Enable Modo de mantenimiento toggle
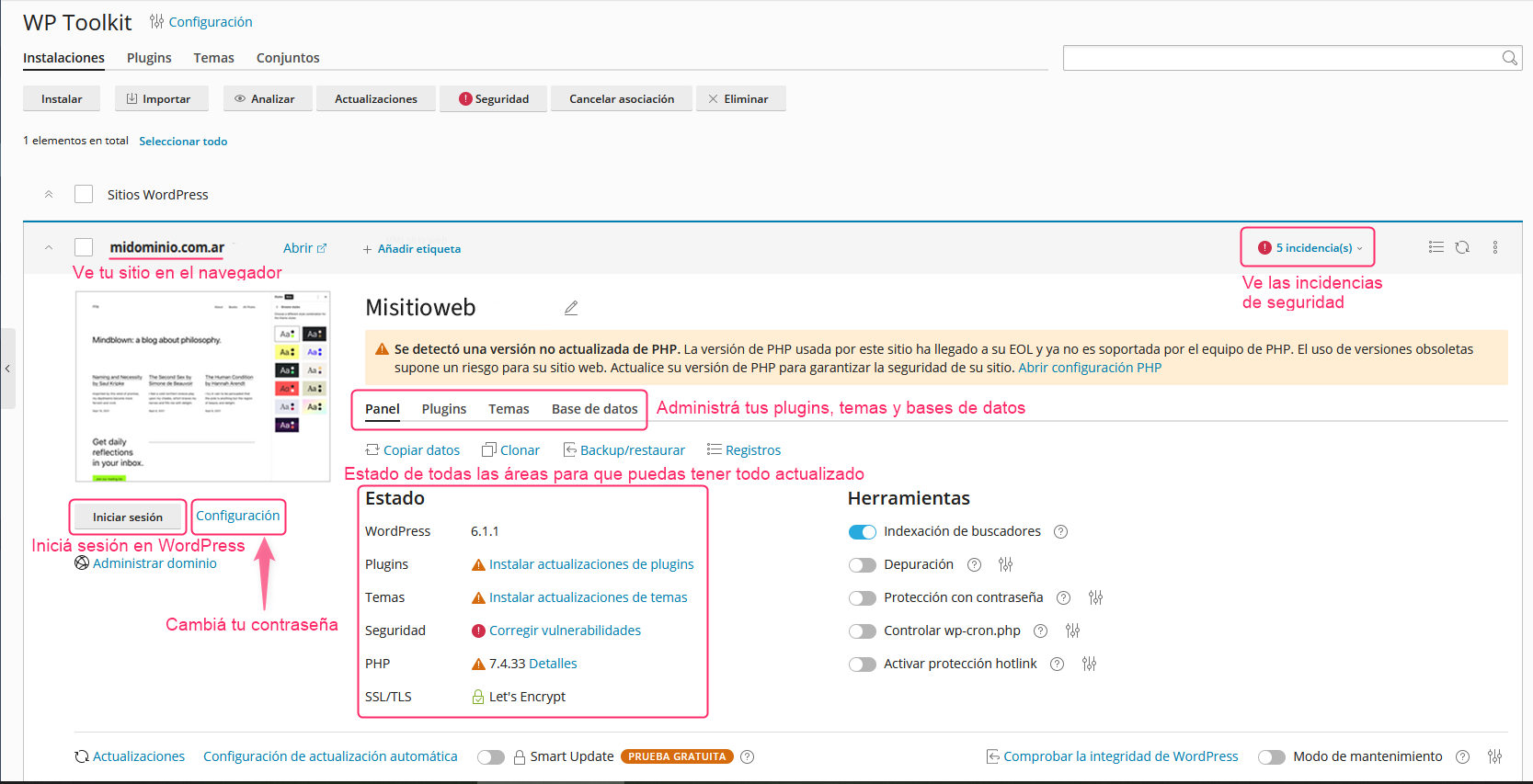The height and width of the screenshot is (784, 1533). pyautogui.click(x=1272, y=757)
